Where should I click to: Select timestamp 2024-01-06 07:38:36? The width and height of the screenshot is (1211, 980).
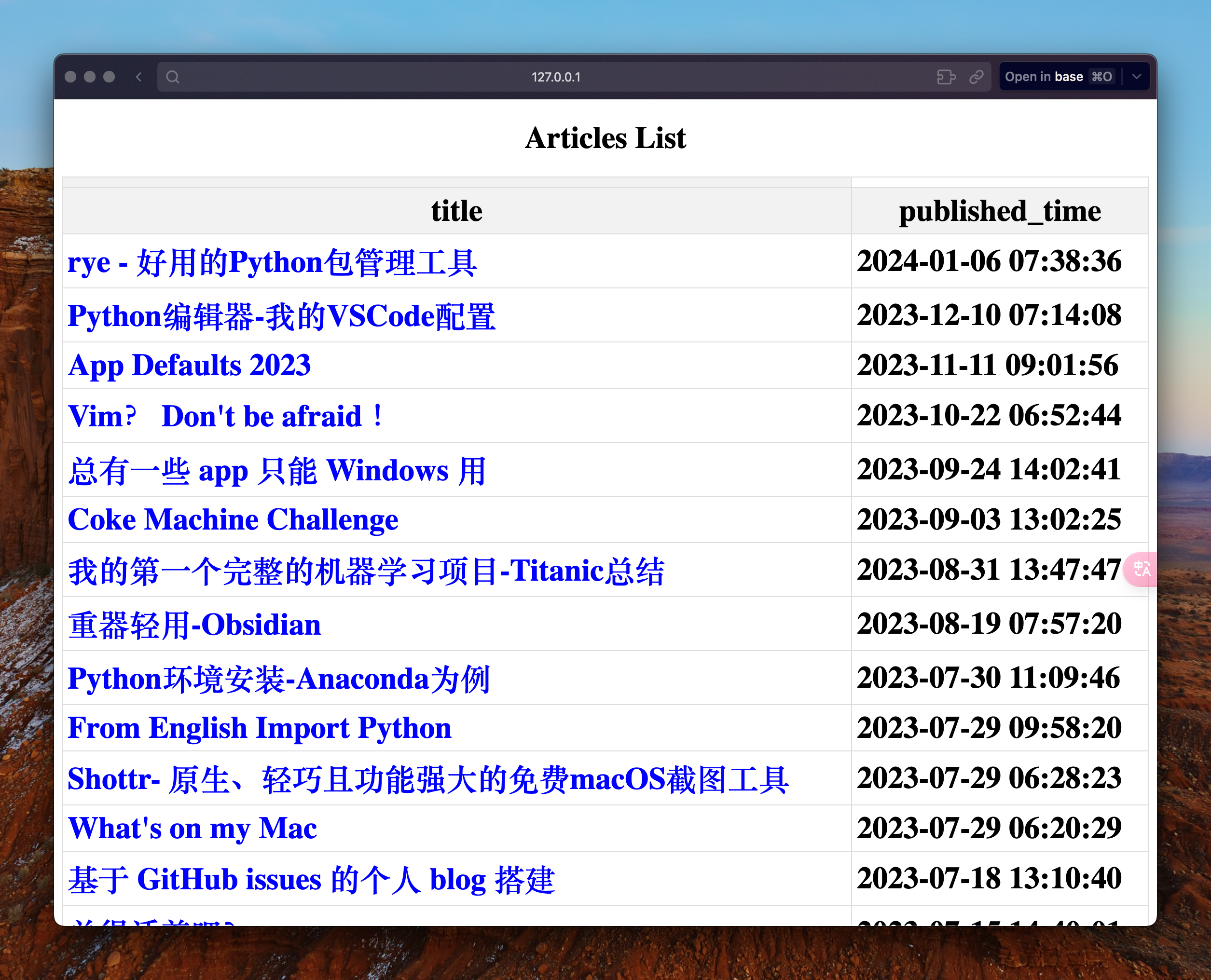tap(989, 261)
